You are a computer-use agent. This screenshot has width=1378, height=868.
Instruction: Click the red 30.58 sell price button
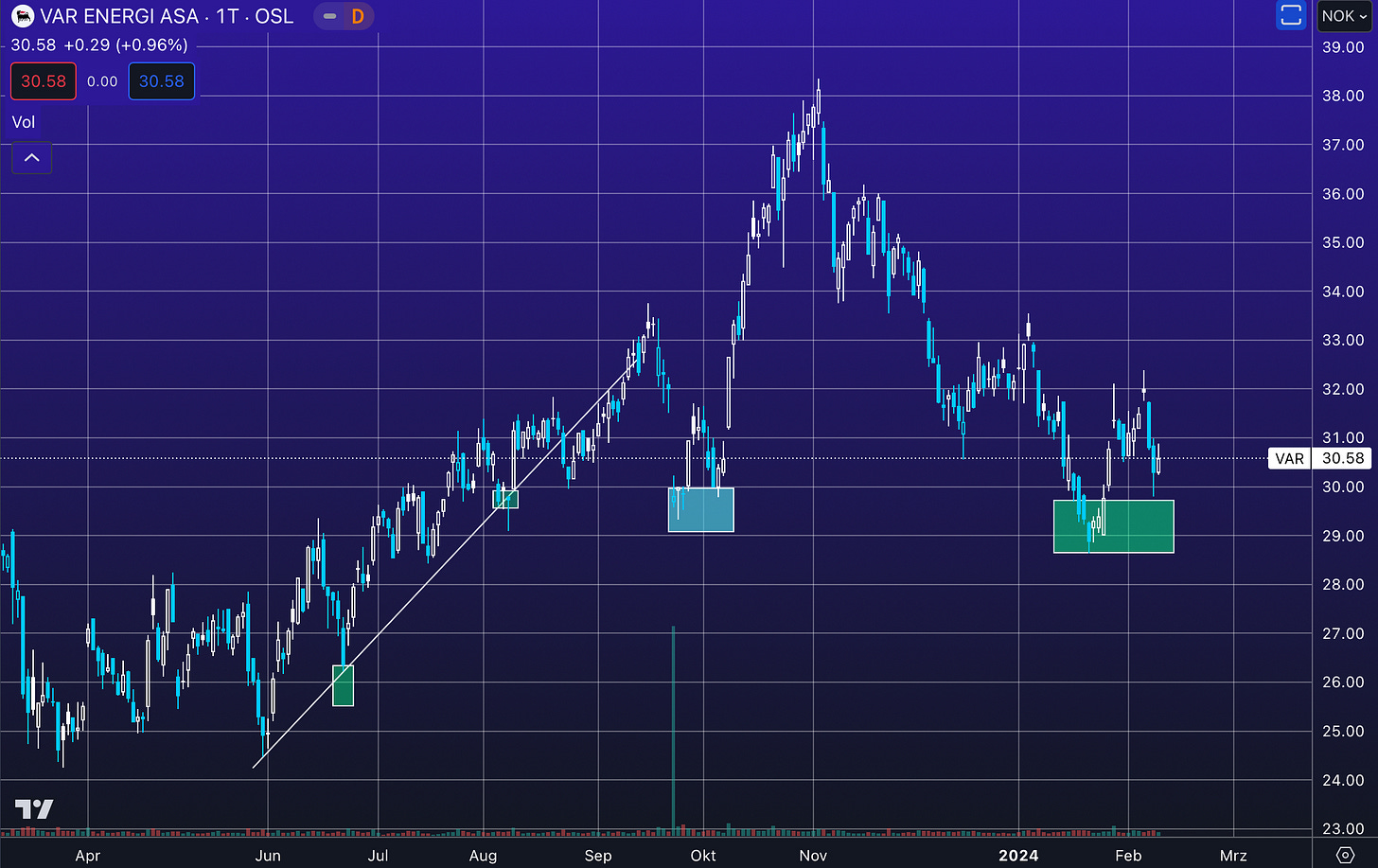coord(44,81)
